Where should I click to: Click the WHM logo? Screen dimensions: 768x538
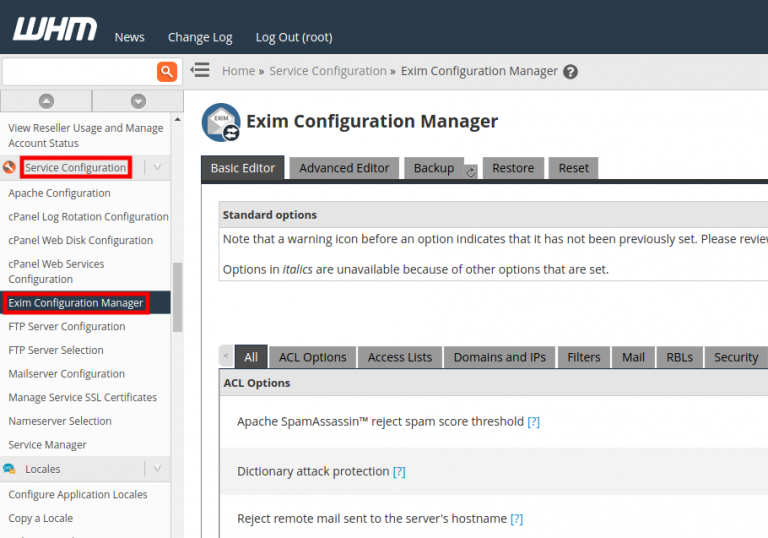55,29
